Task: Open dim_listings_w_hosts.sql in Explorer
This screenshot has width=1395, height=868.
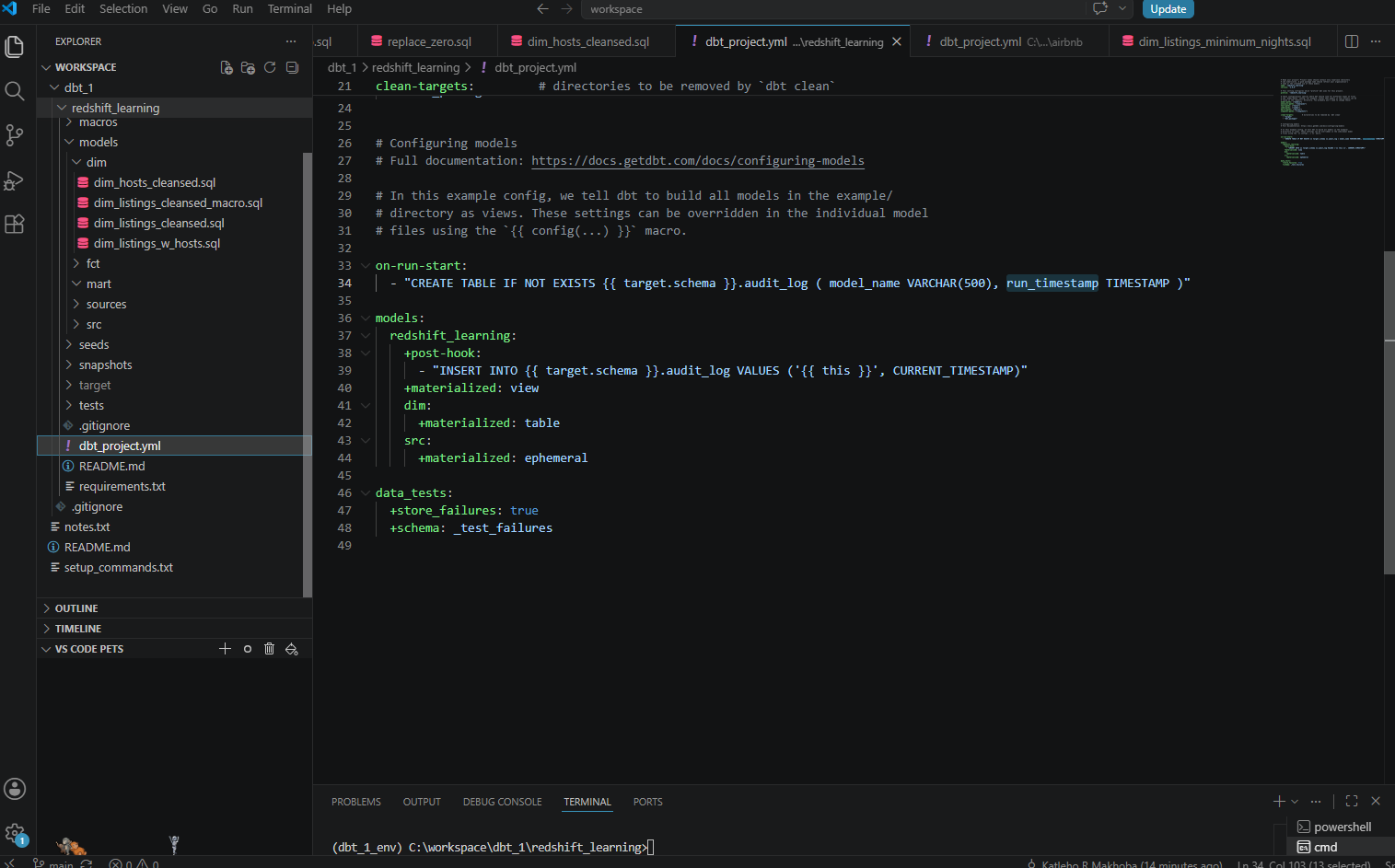Action: pos(157,243)
